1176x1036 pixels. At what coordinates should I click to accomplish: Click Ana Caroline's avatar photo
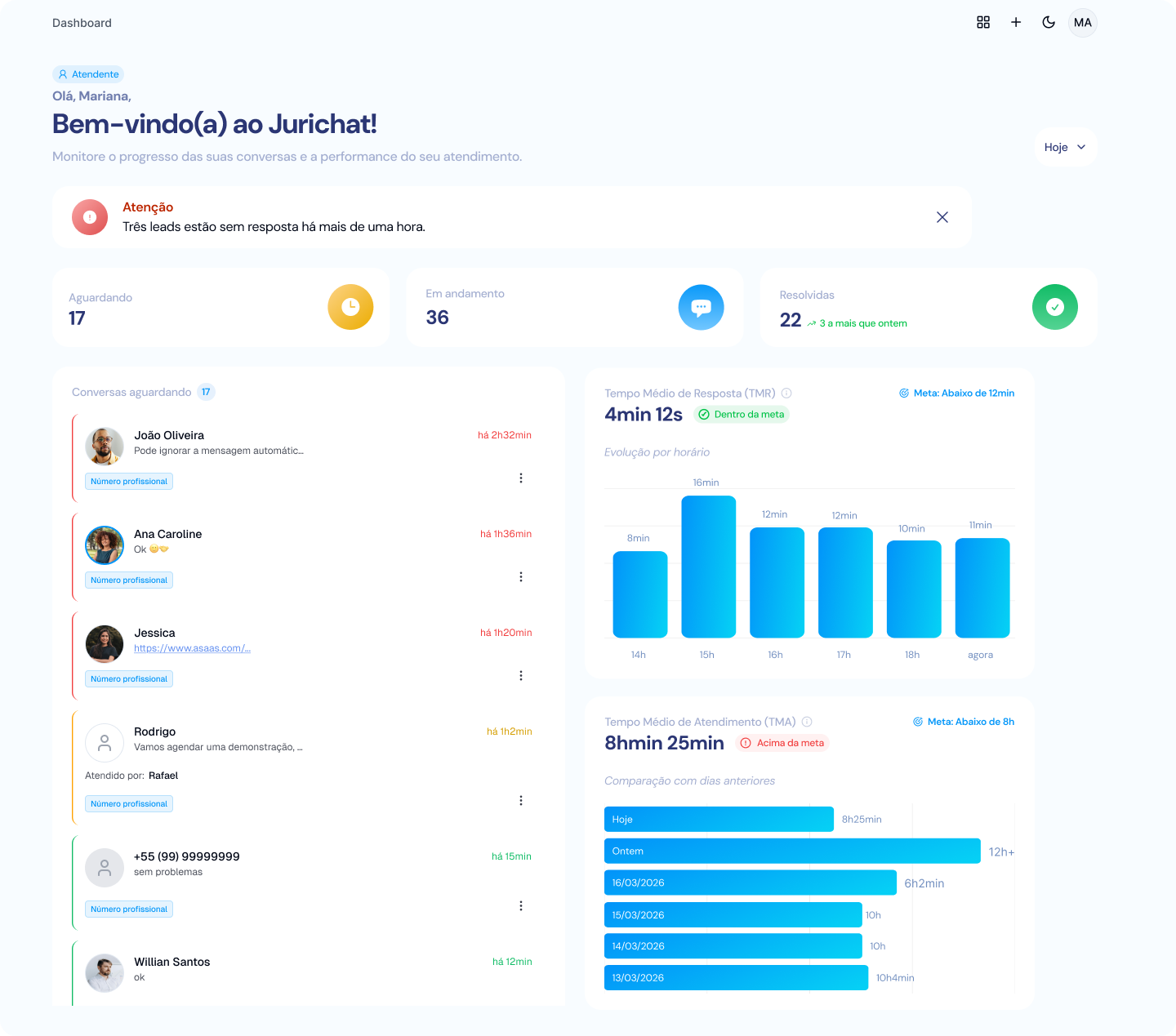105,545
